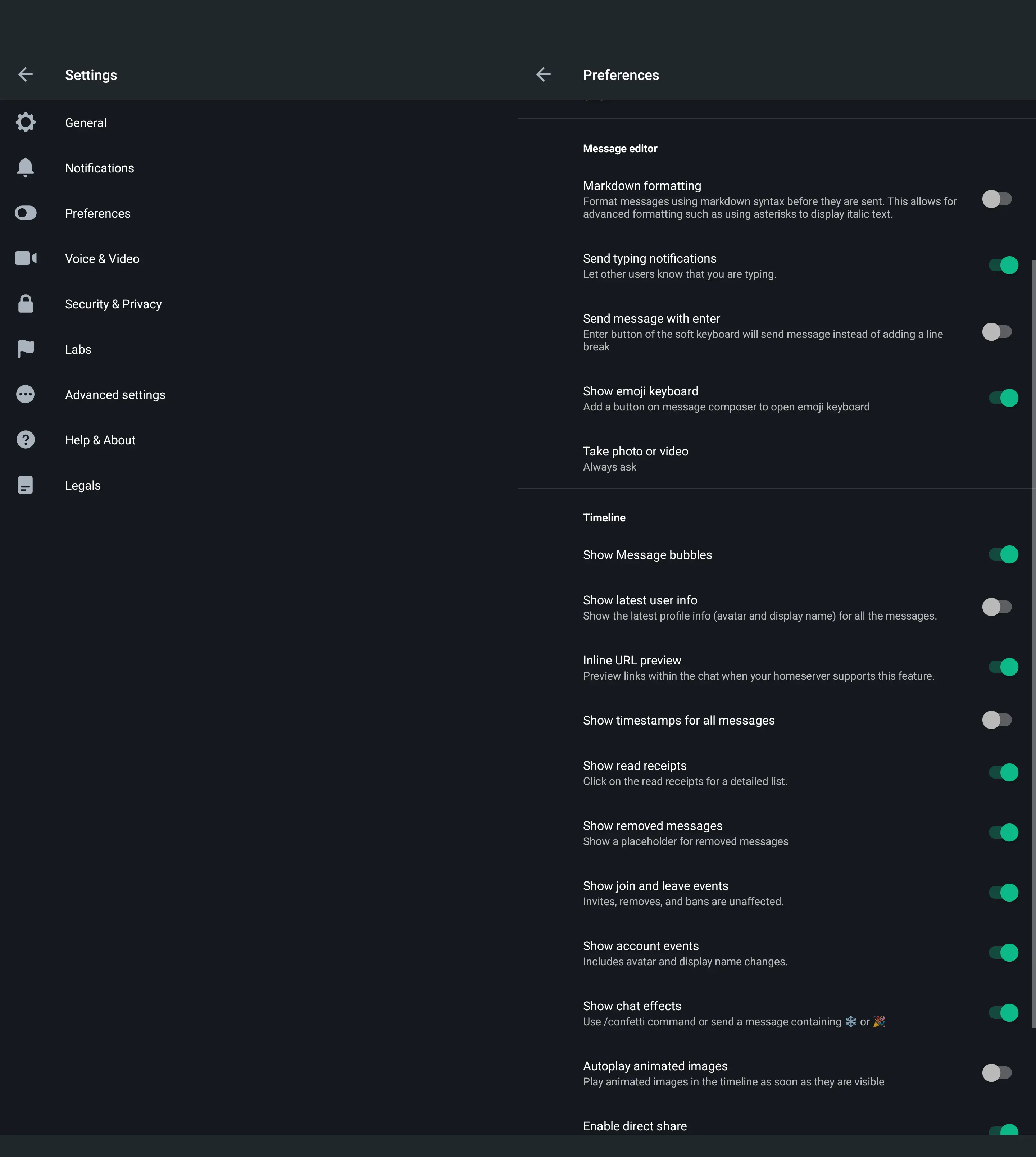
Task: Click the Settings panel title
Action: (x=91, y=75)
